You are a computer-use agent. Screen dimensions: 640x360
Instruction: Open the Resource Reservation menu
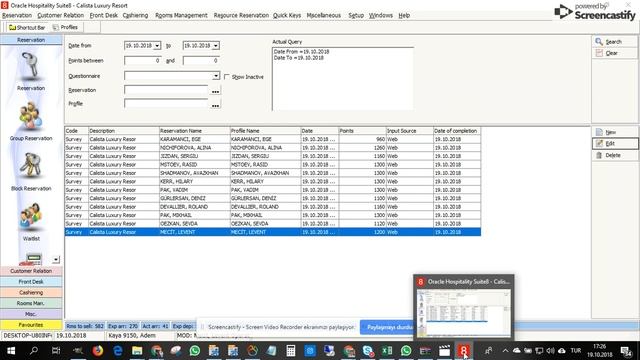pyautogui.click(x=241, y=15)
